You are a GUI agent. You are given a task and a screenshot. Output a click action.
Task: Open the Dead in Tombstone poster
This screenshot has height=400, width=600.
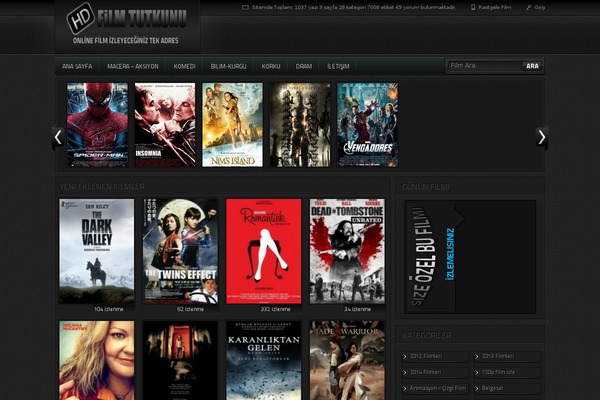coord(347,251)
